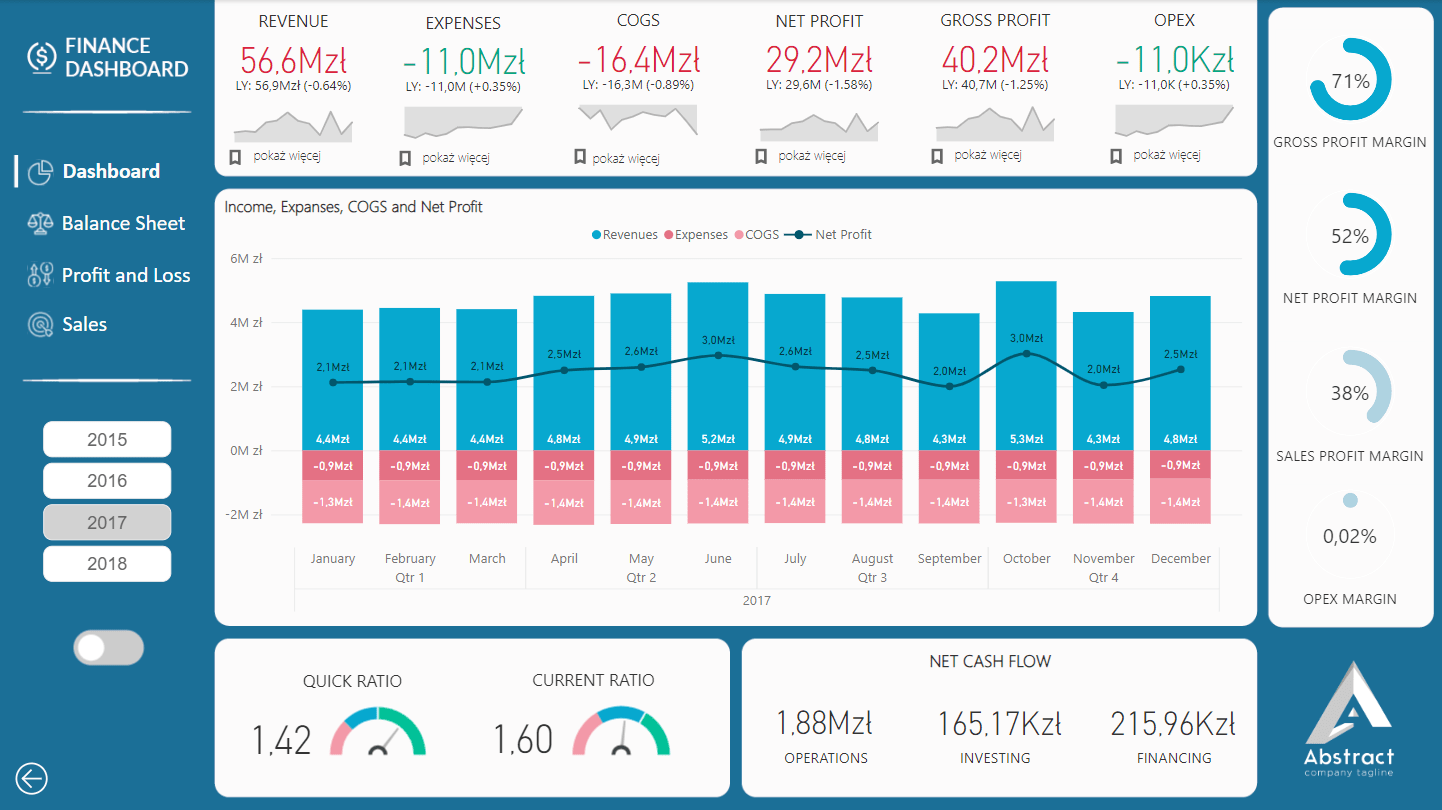Click the bookmark icon under Net Profit

click(760, 155)
